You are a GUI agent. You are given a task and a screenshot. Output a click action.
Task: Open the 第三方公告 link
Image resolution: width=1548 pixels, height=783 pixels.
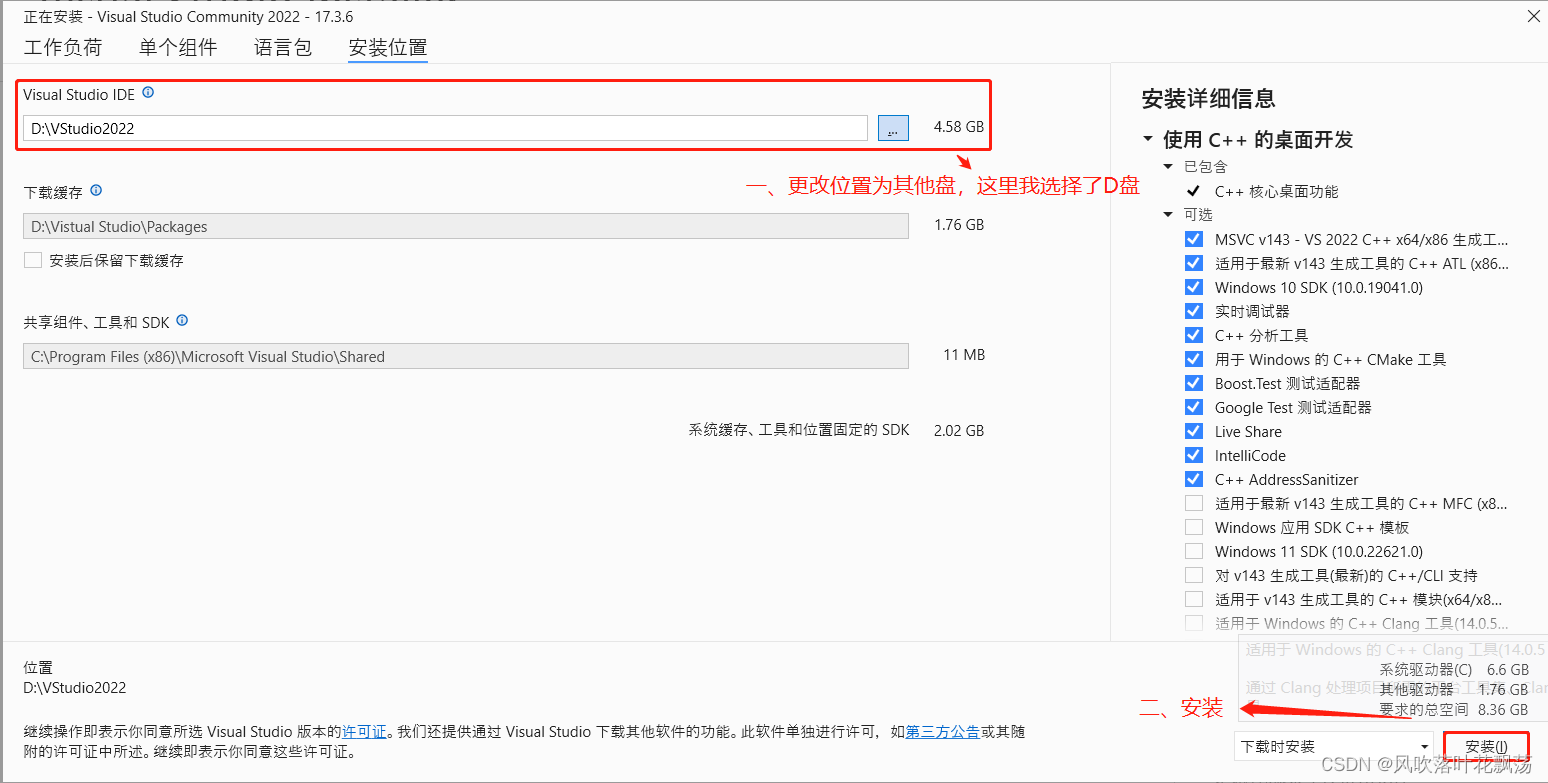pyautogui.click(x=942, y=732)
